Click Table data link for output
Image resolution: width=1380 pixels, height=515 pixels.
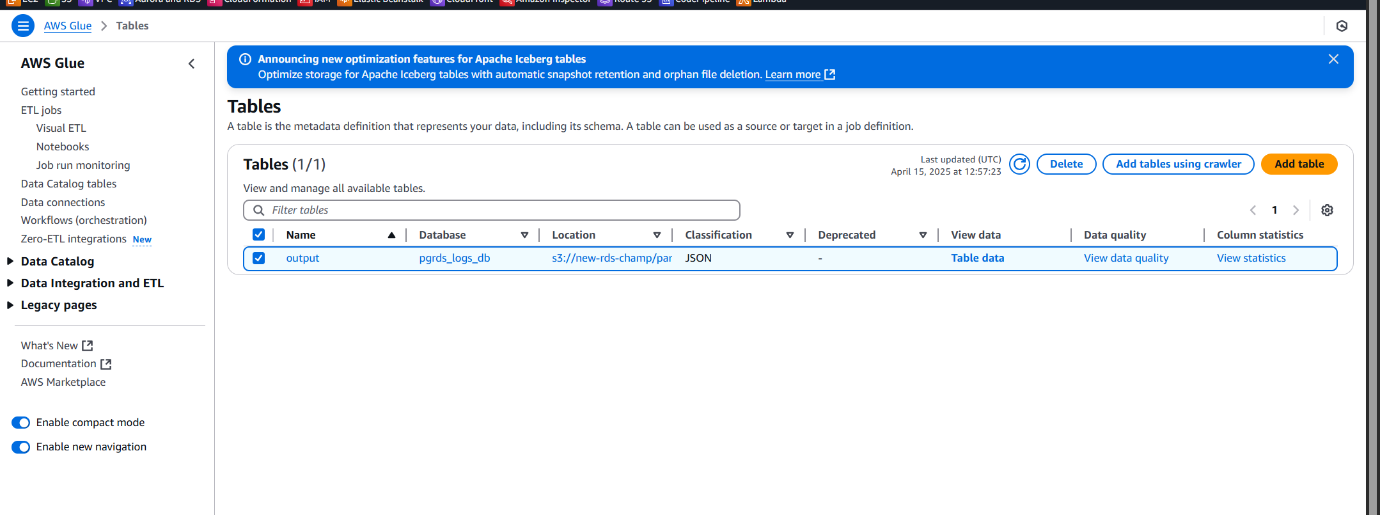pos(977,258)
